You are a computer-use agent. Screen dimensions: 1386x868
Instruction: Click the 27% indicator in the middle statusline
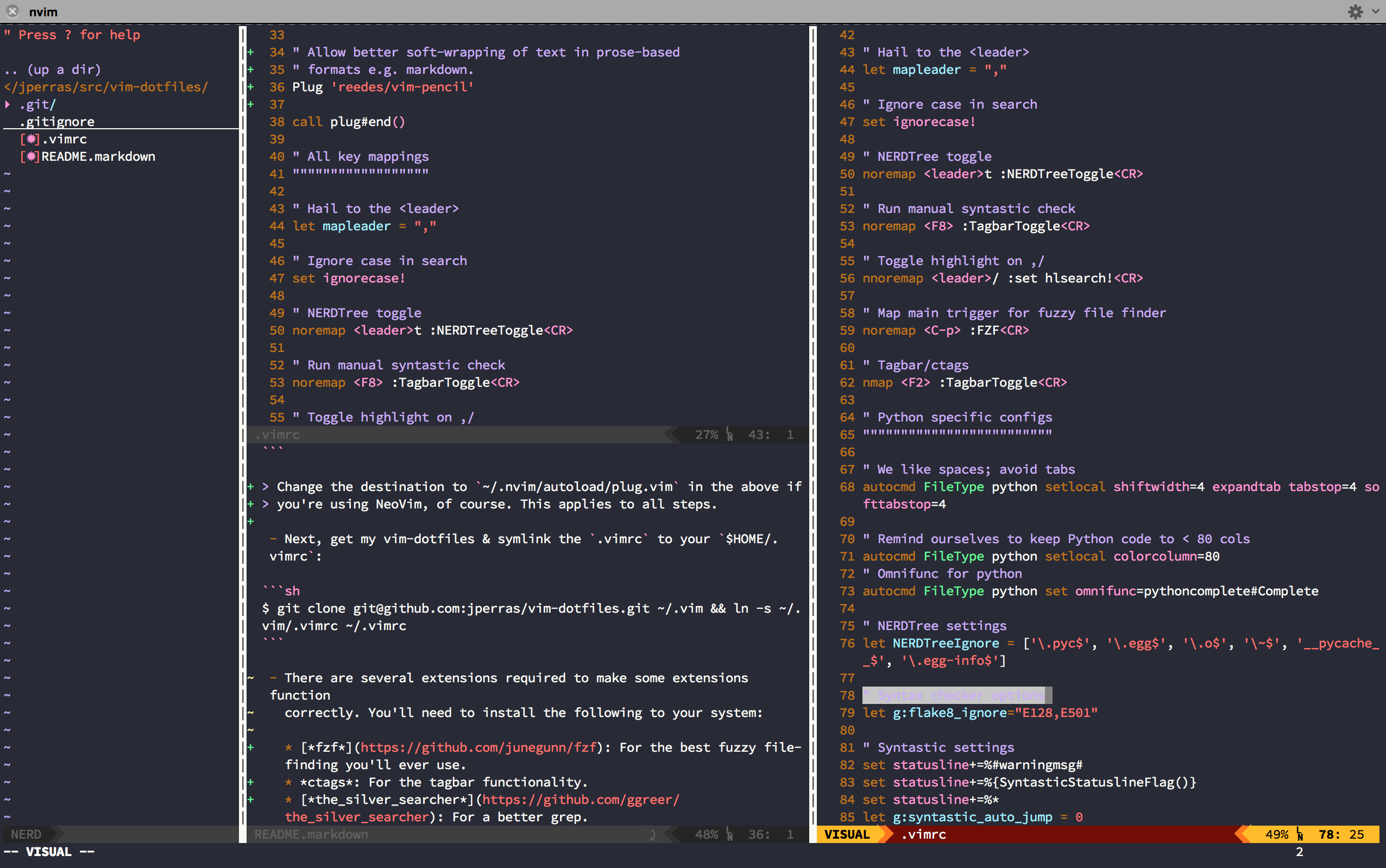click(707, 435)
